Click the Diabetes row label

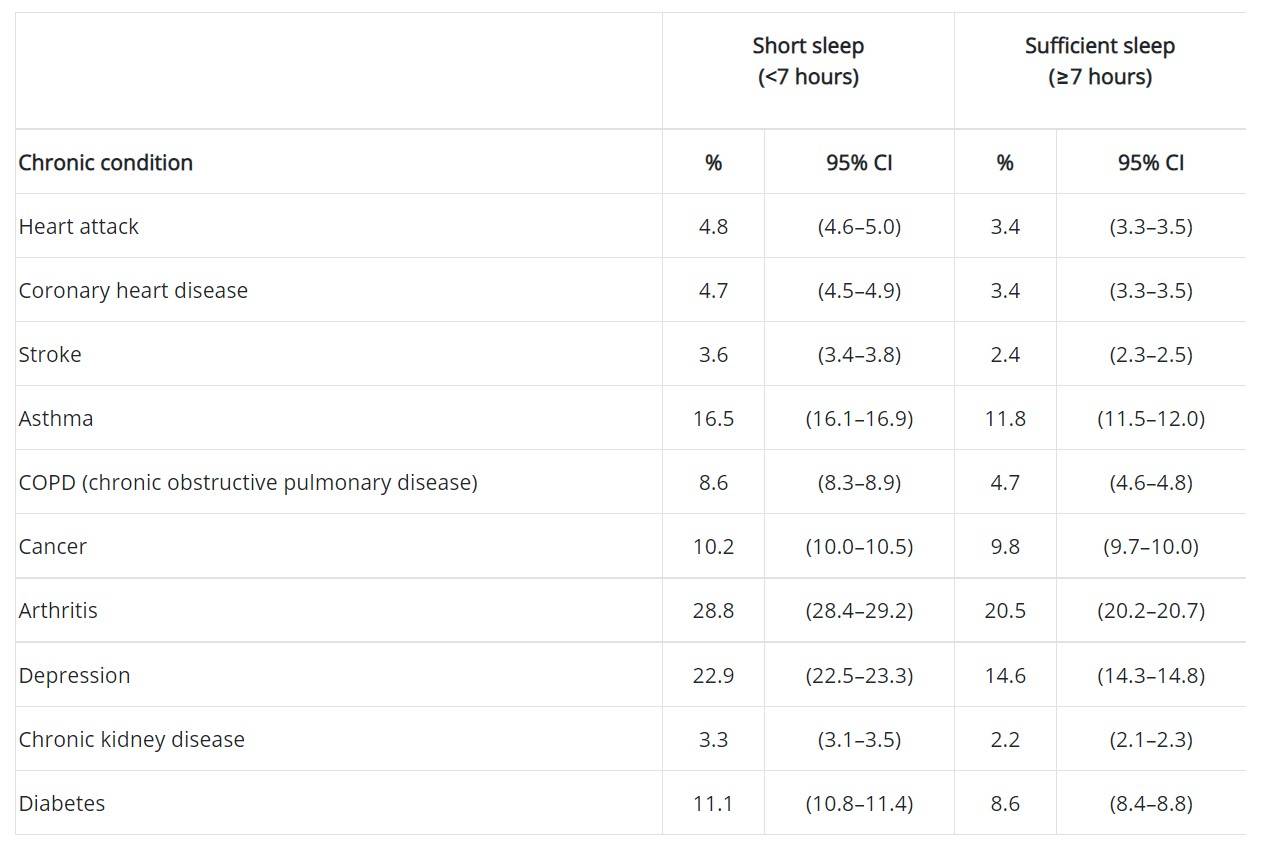(62, 804)
